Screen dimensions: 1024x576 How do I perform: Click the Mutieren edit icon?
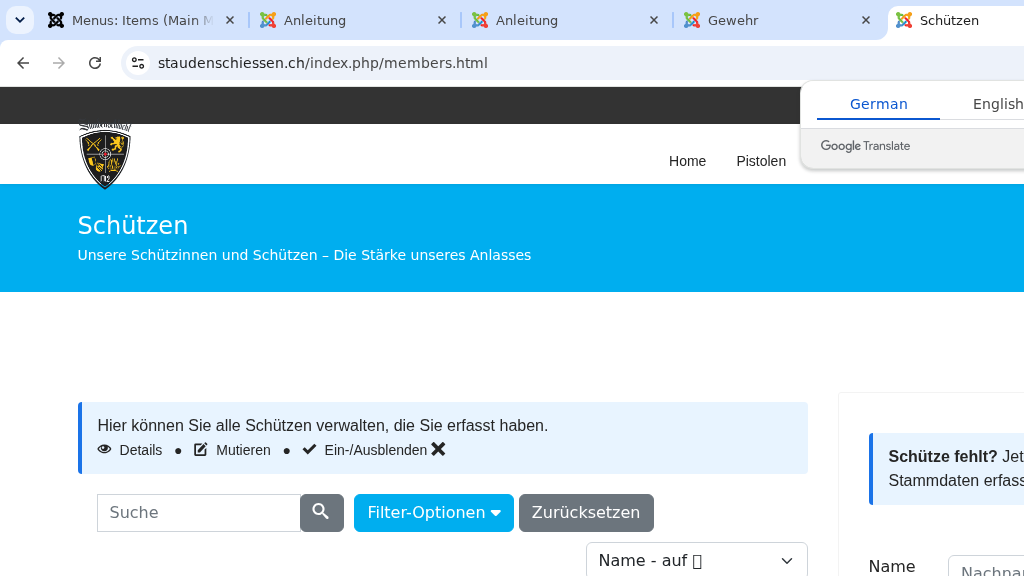[200, 449]
